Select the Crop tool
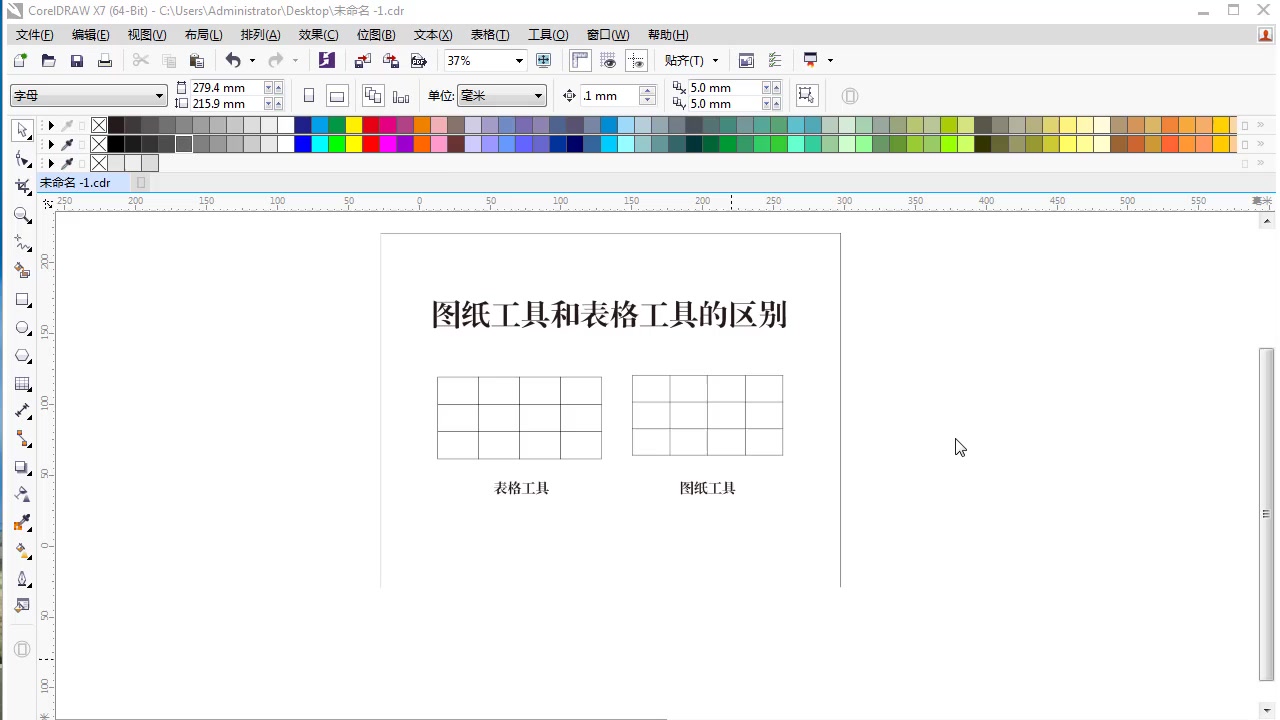1280x720 pixels. (x=22, y=186)
